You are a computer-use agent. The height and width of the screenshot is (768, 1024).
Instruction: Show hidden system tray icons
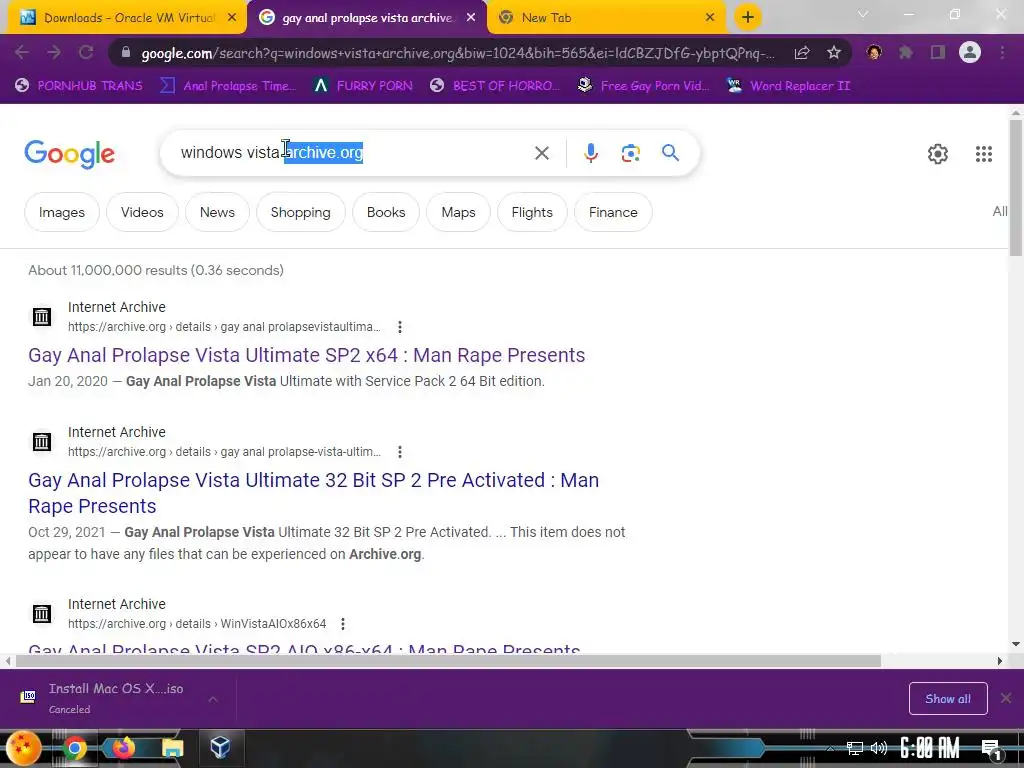tap(830, 748)
